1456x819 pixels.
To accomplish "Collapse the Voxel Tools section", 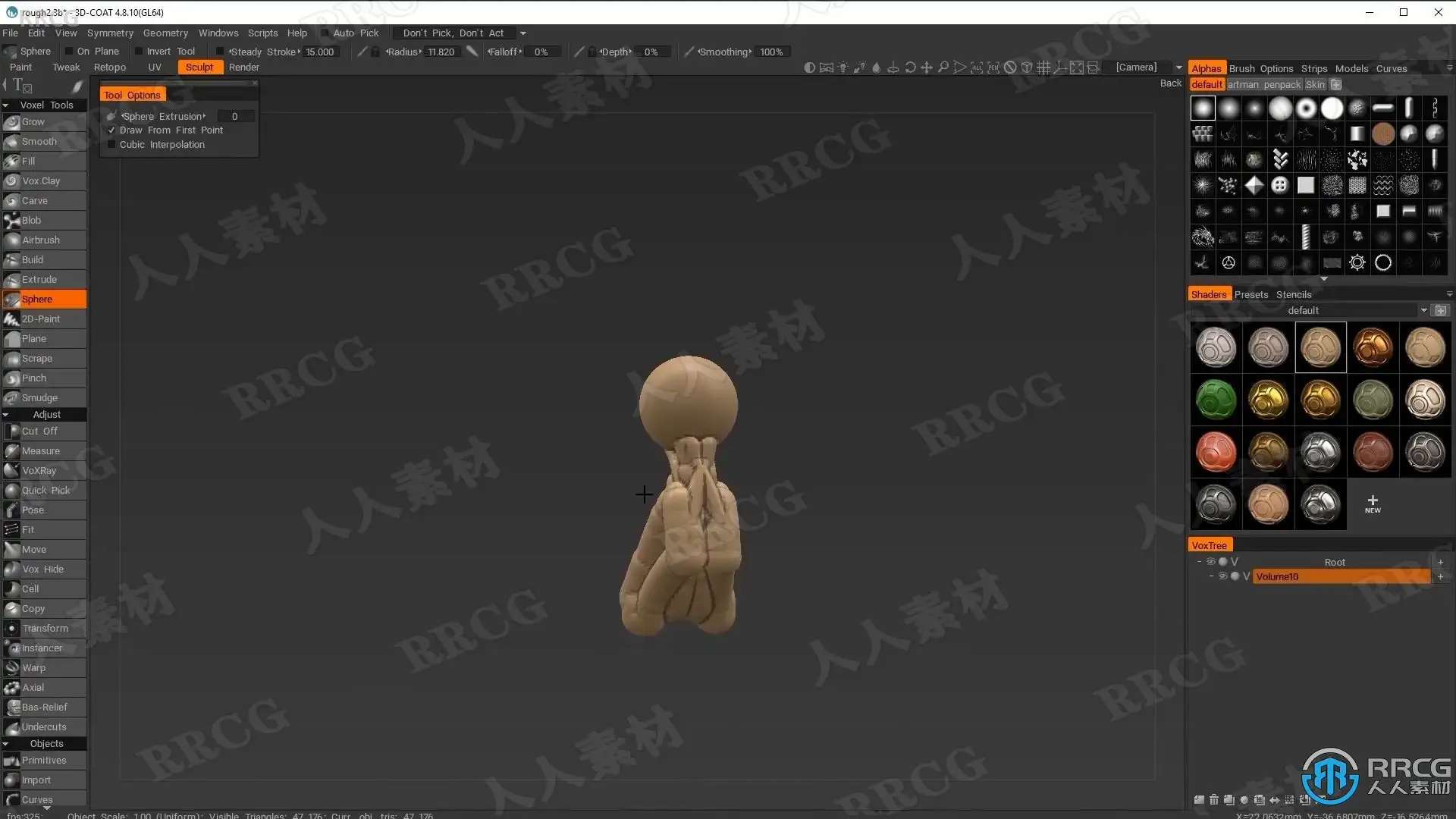I will tap(6, 105).
